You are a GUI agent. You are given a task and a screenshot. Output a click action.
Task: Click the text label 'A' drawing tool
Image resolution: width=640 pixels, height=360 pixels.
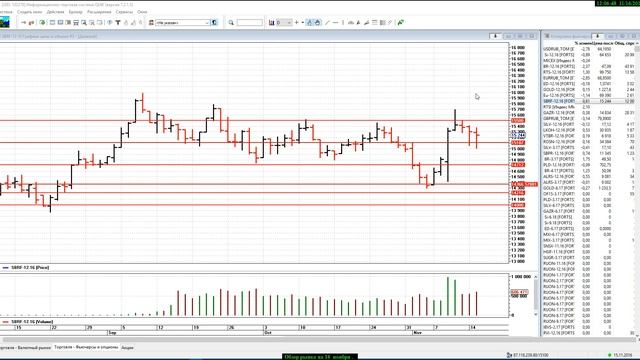(358, 22)
